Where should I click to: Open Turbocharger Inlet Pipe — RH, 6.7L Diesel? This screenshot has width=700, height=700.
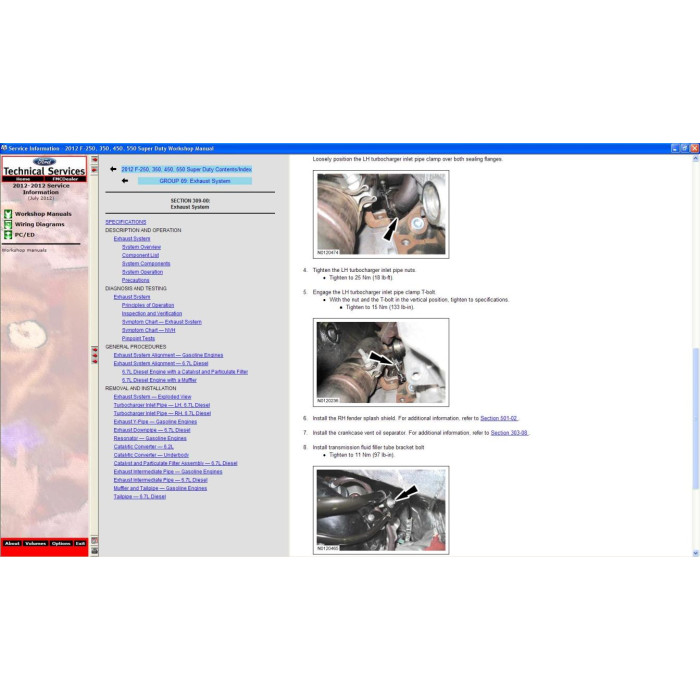coord(162,413)
